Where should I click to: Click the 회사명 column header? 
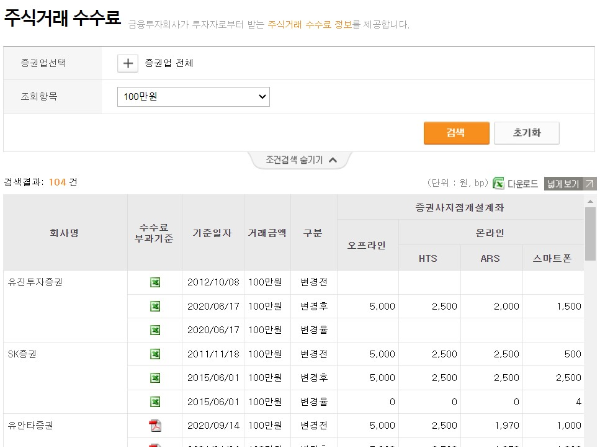click(64, 233)
